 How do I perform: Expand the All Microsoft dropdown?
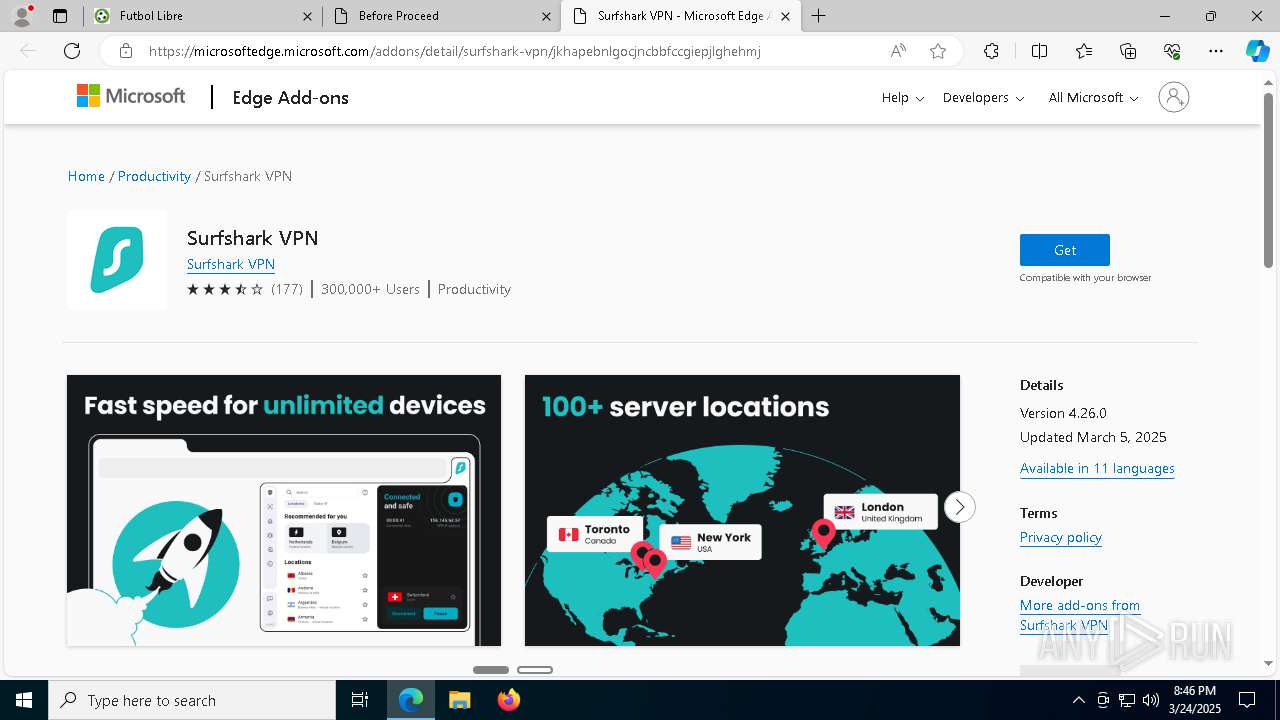(x=1093, y=97)
